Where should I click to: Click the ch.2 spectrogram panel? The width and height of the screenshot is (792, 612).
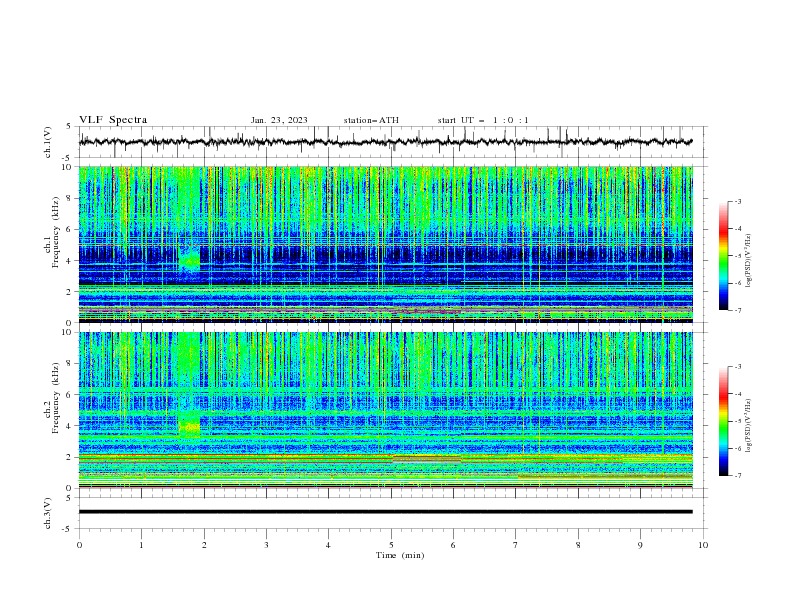click(385, 410)
